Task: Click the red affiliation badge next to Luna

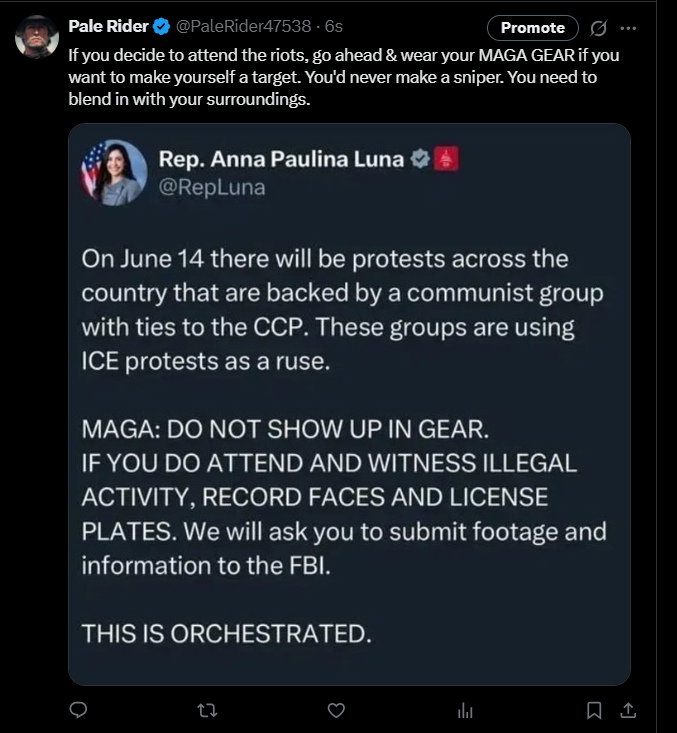Action: pos(446,159)
